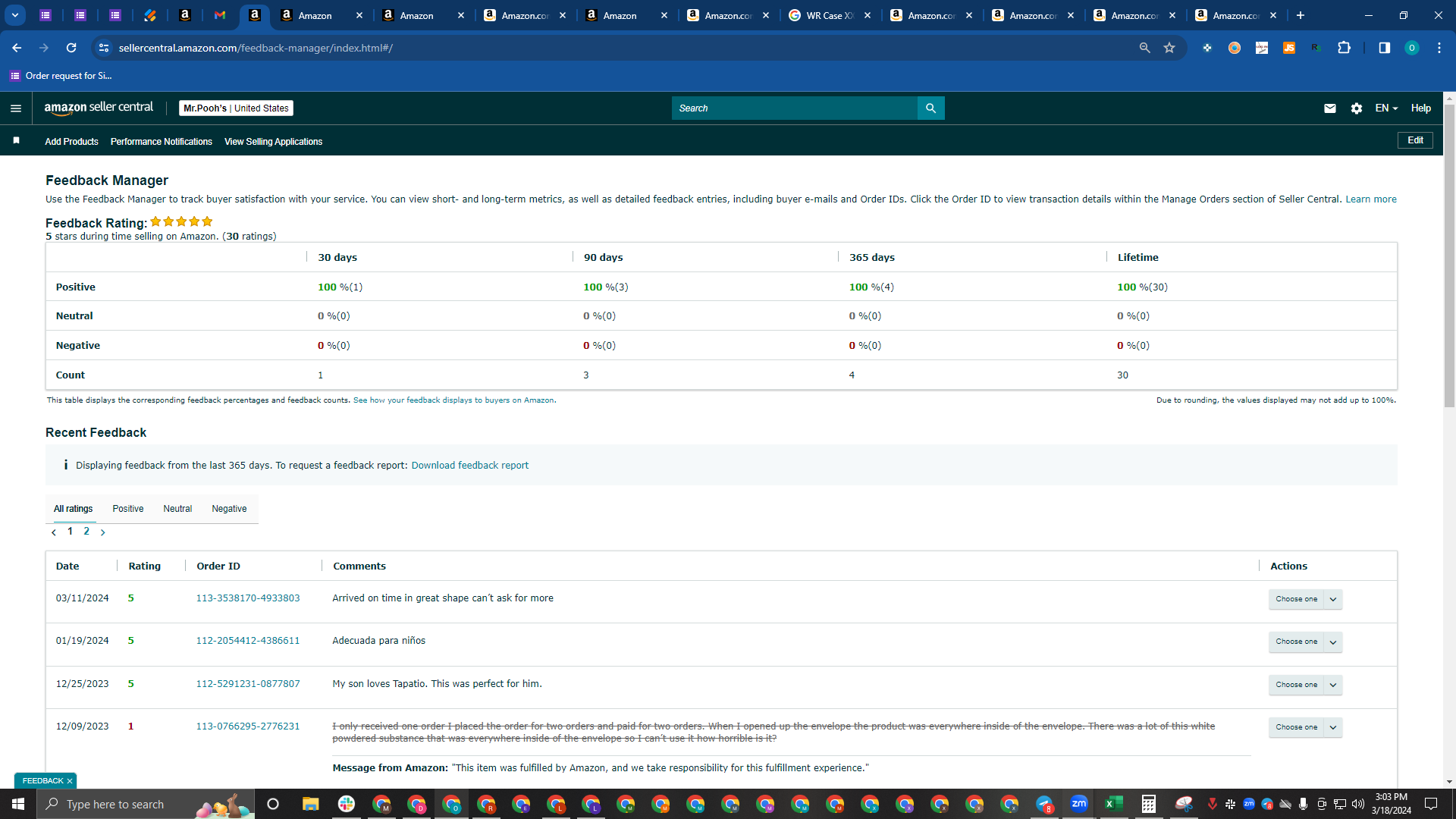Image resolution: width=1456 pixels, height=819 pixels.
Task: Open the Chrome three-dot menu
Action: [x=1439, y=48]
